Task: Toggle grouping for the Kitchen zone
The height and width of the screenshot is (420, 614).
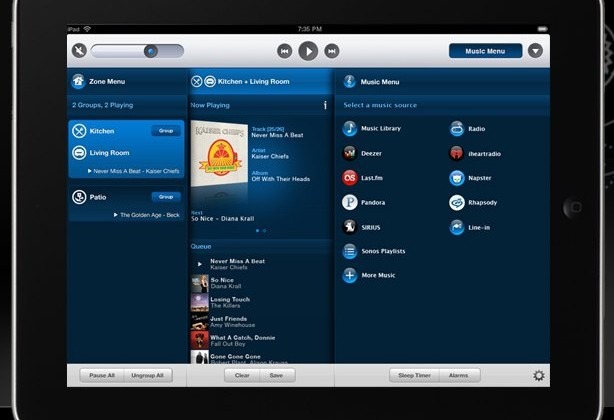Action: (x=166, y=131)
